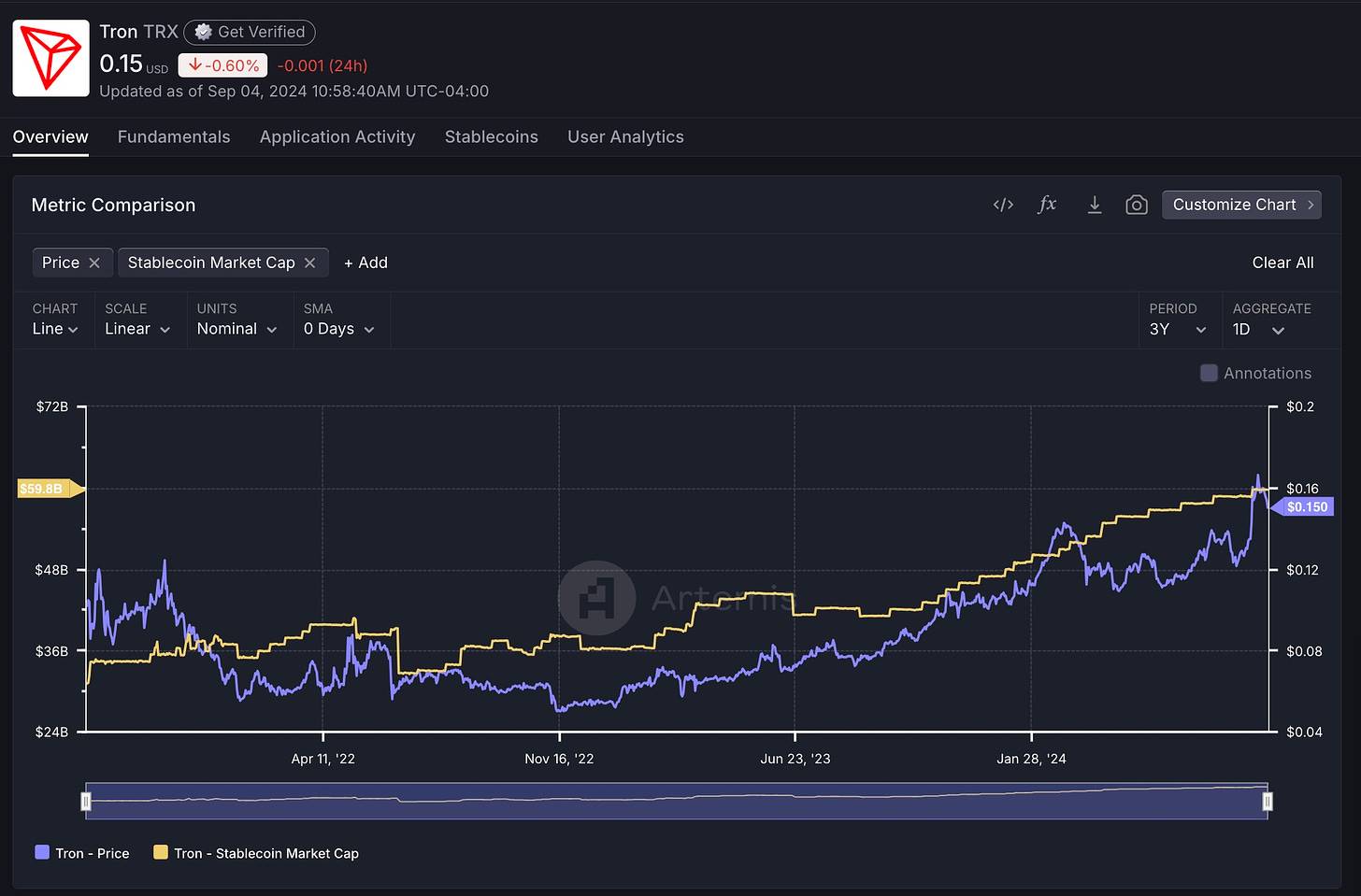Take a chart screenshot with camera icon
This screenshot has height=896, width=1361.
coord(1136,205)
